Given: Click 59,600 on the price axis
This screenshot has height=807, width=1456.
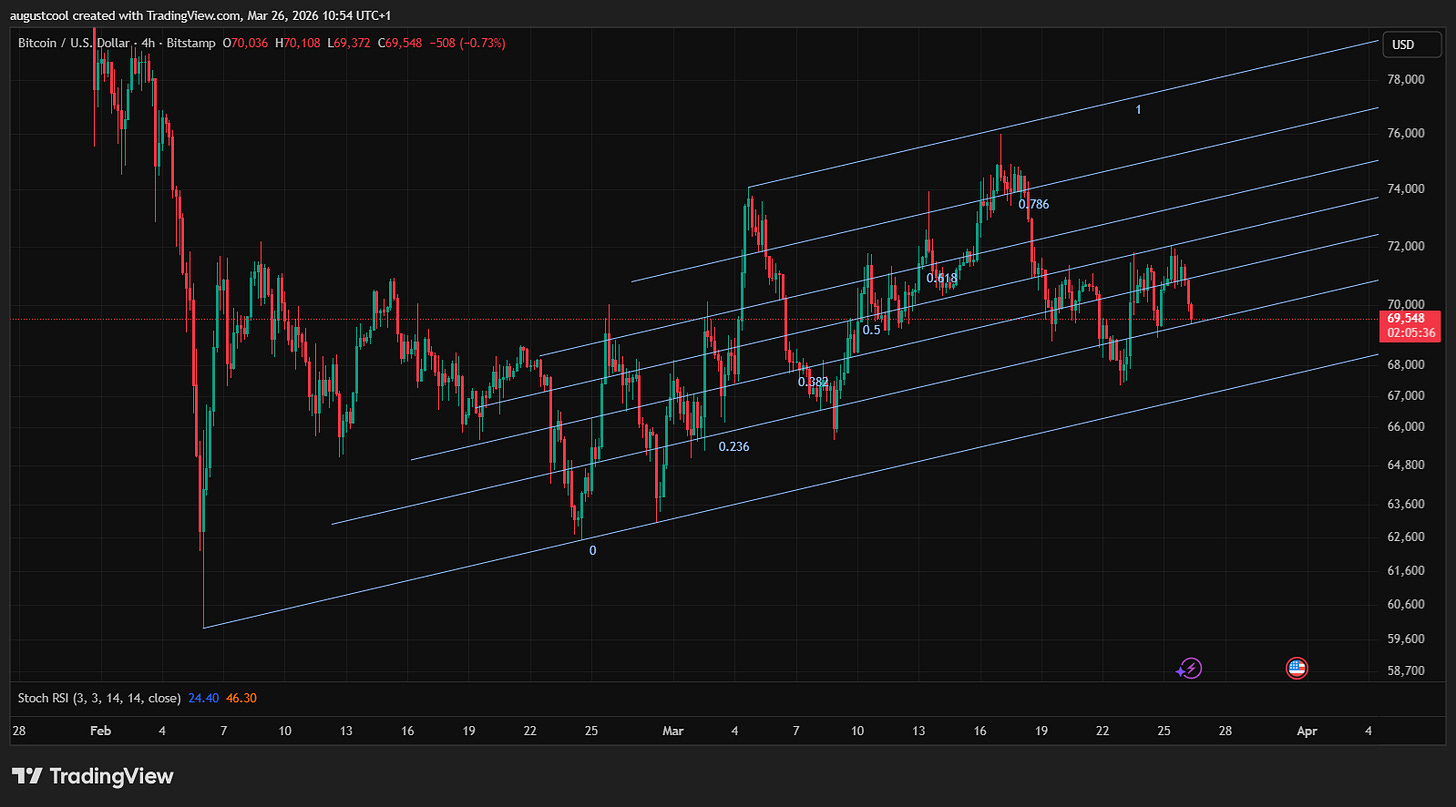Looking at the screenshot, I should click(1407, 639).
